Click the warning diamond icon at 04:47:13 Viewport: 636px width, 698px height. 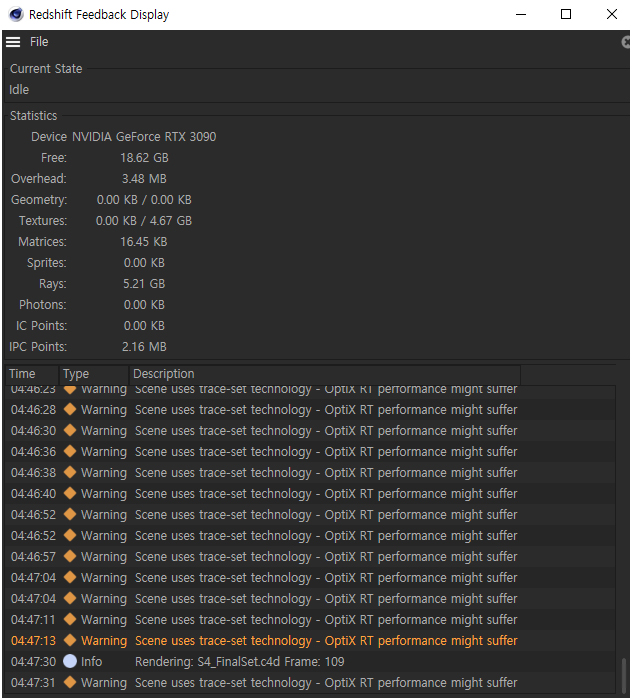(x=70, y=640)
